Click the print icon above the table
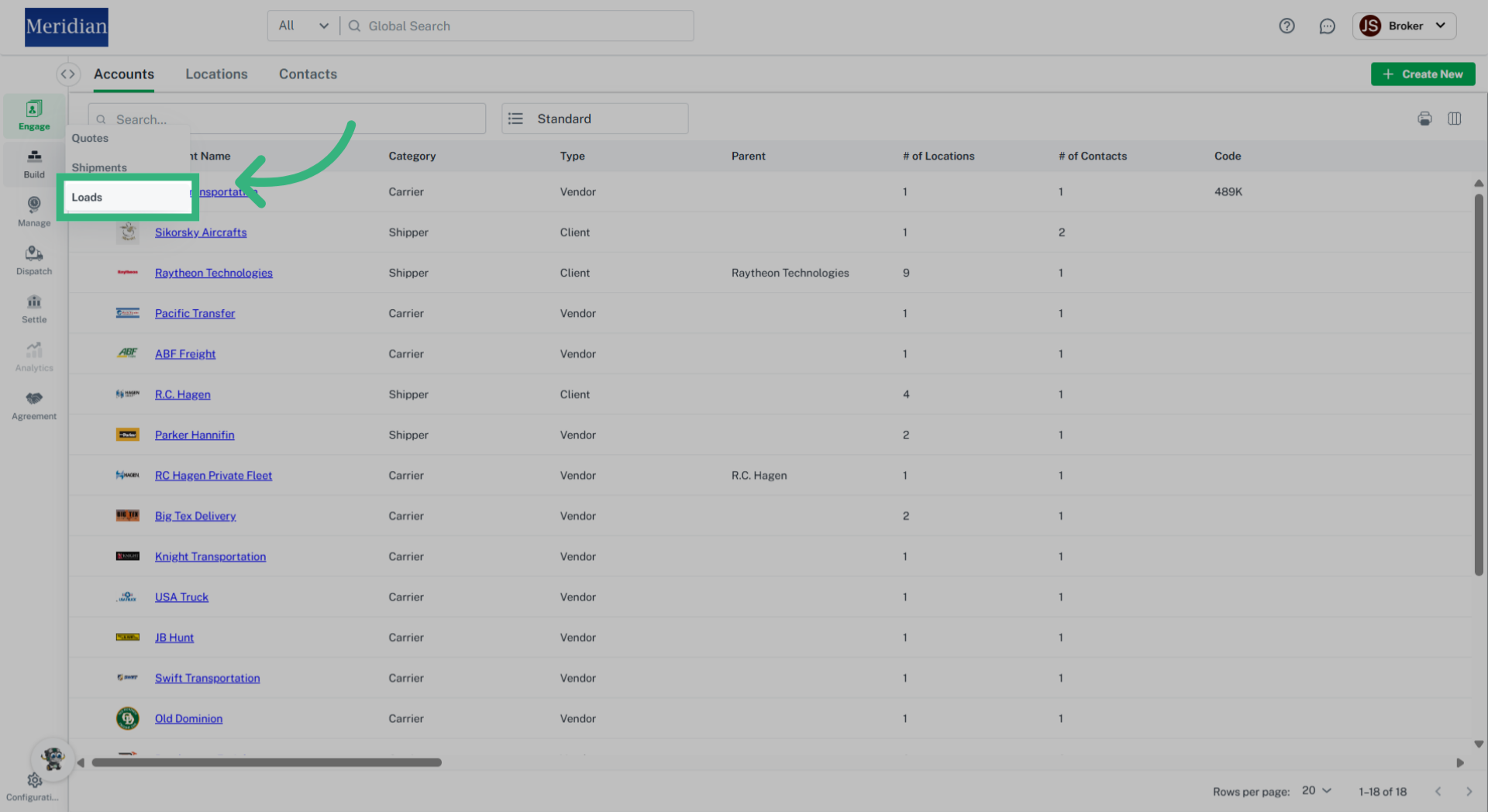Image resolution: width=1488 pixels, height=812 pixels. (x=1424, y=119)
